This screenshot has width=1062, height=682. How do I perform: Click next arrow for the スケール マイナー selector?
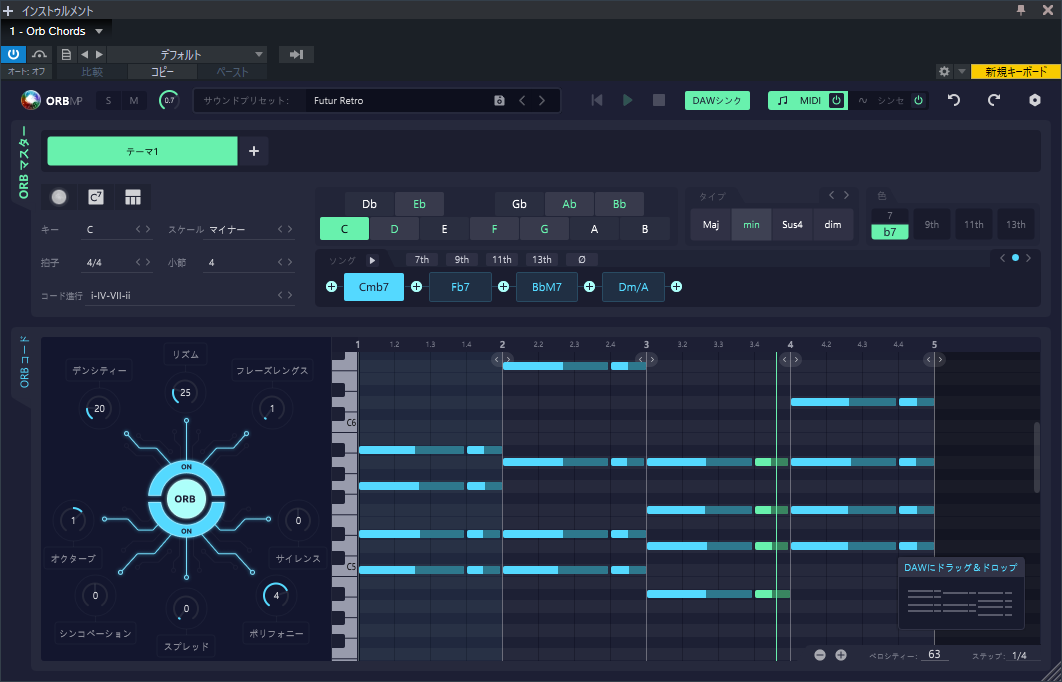pos(290,230)
